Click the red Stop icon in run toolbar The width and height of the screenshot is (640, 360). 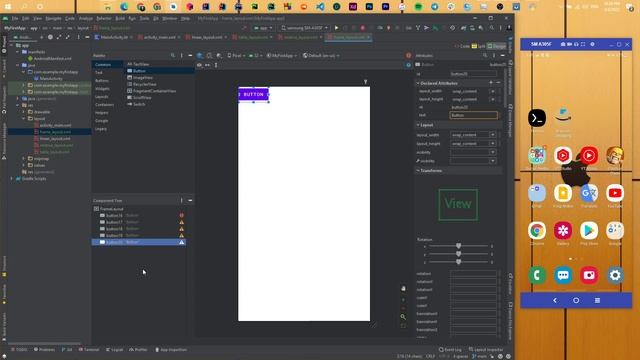362,28
